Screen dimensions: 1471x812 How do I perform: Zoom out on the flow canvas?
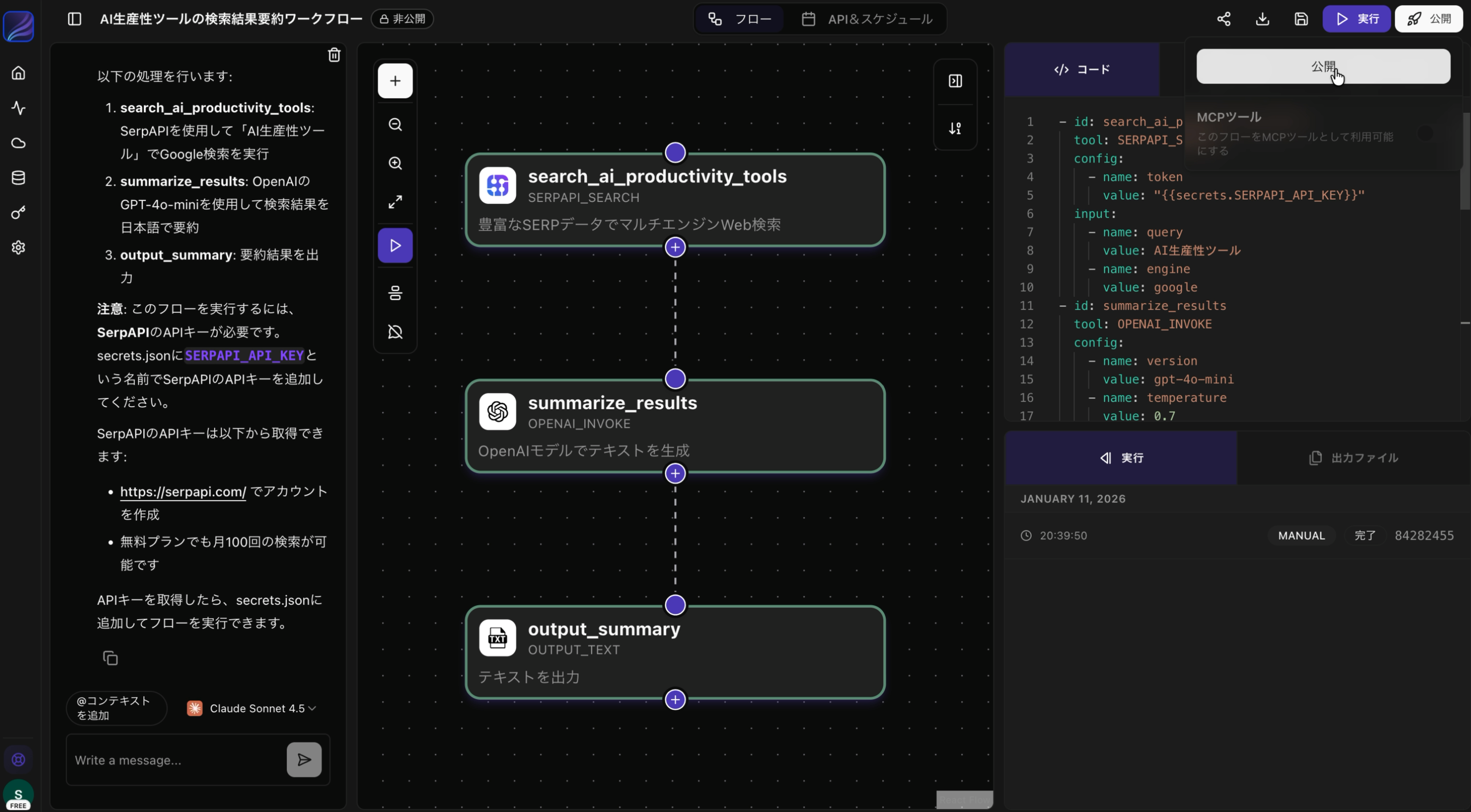(395, 125)
